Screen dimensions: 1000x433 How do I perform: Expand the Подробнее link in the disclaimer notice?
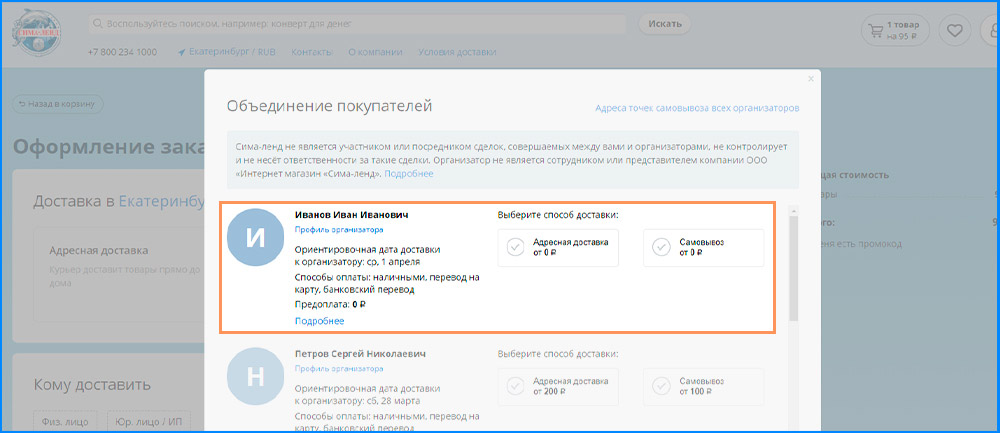coord(409,174)
